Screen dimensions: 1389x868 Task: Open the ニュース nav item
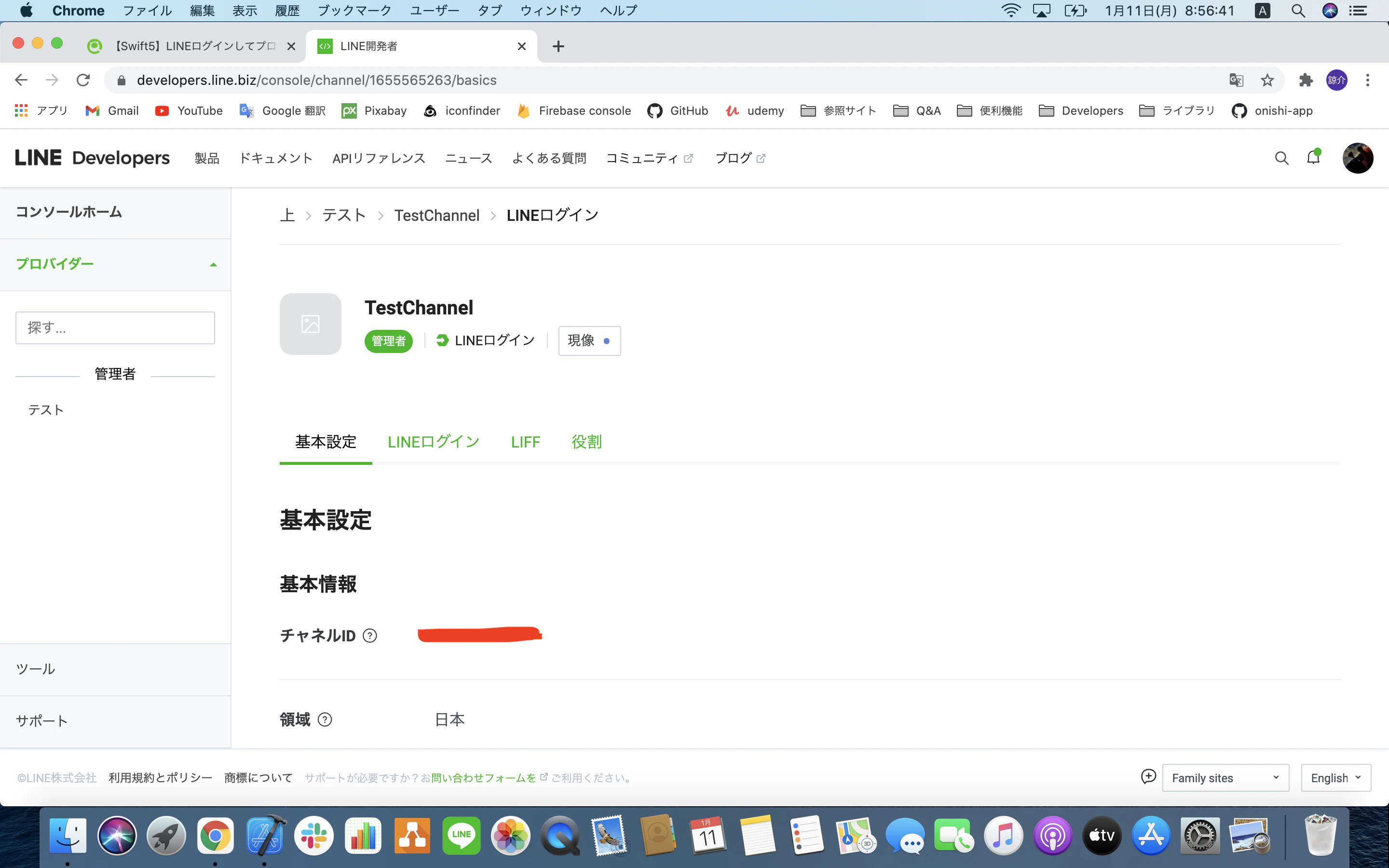[468, 159]
